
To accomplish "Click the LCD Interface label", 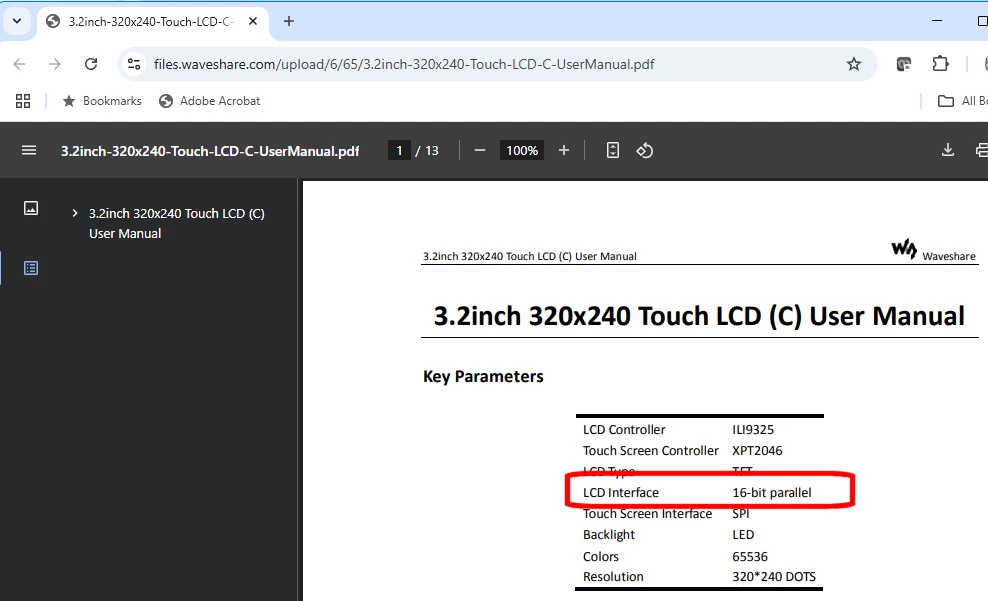I will point(621,493).
